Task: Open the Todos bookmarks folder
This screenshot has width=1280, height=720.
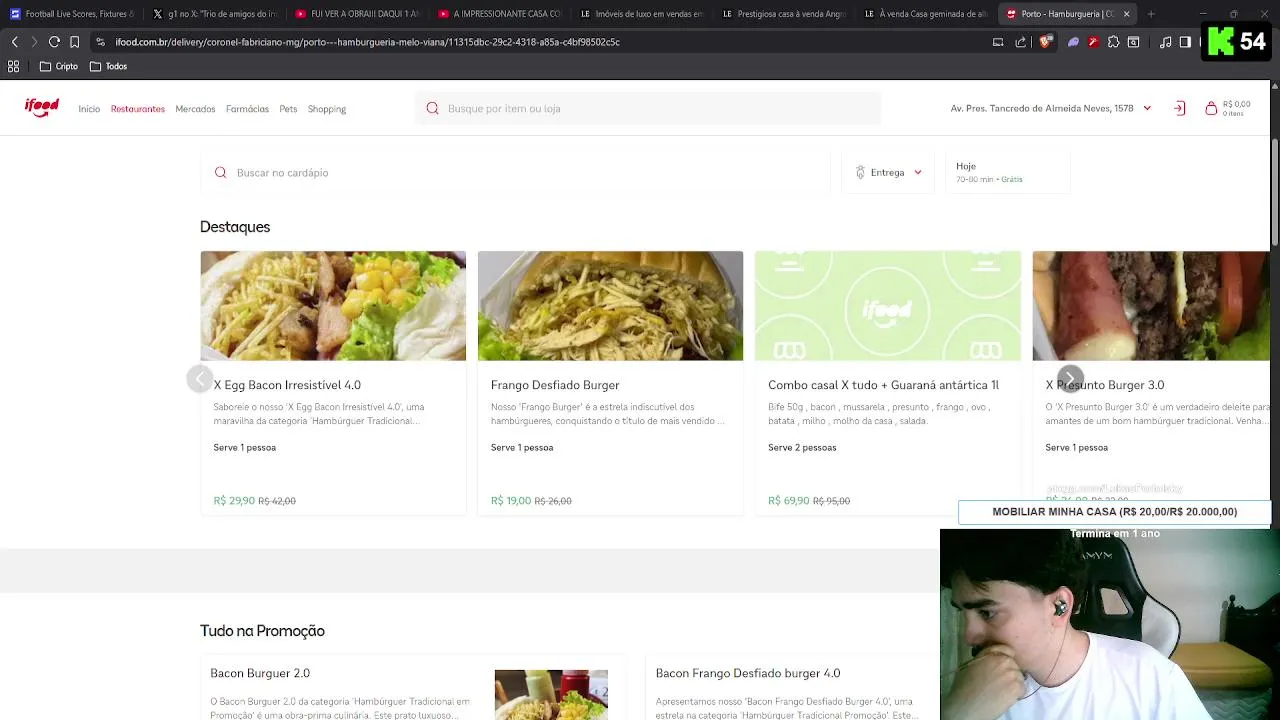Action: 108,66
